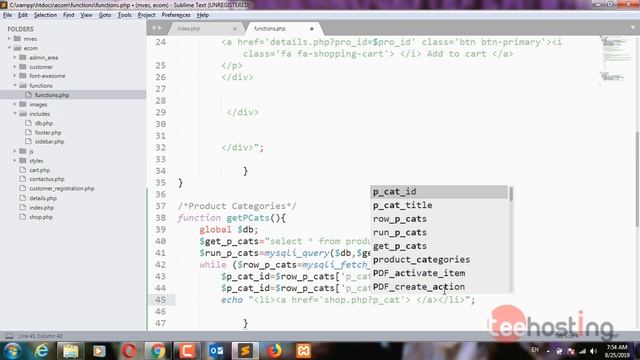The width and height of the screenshot is (640, 360).
Task: Toggle sidebar via status bar icon
Action: click(9, 336)
